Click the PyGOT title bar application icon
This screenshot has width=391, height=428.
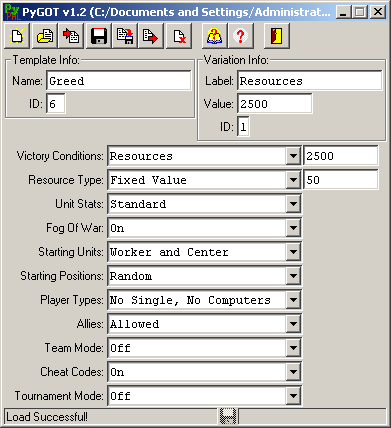12,12
